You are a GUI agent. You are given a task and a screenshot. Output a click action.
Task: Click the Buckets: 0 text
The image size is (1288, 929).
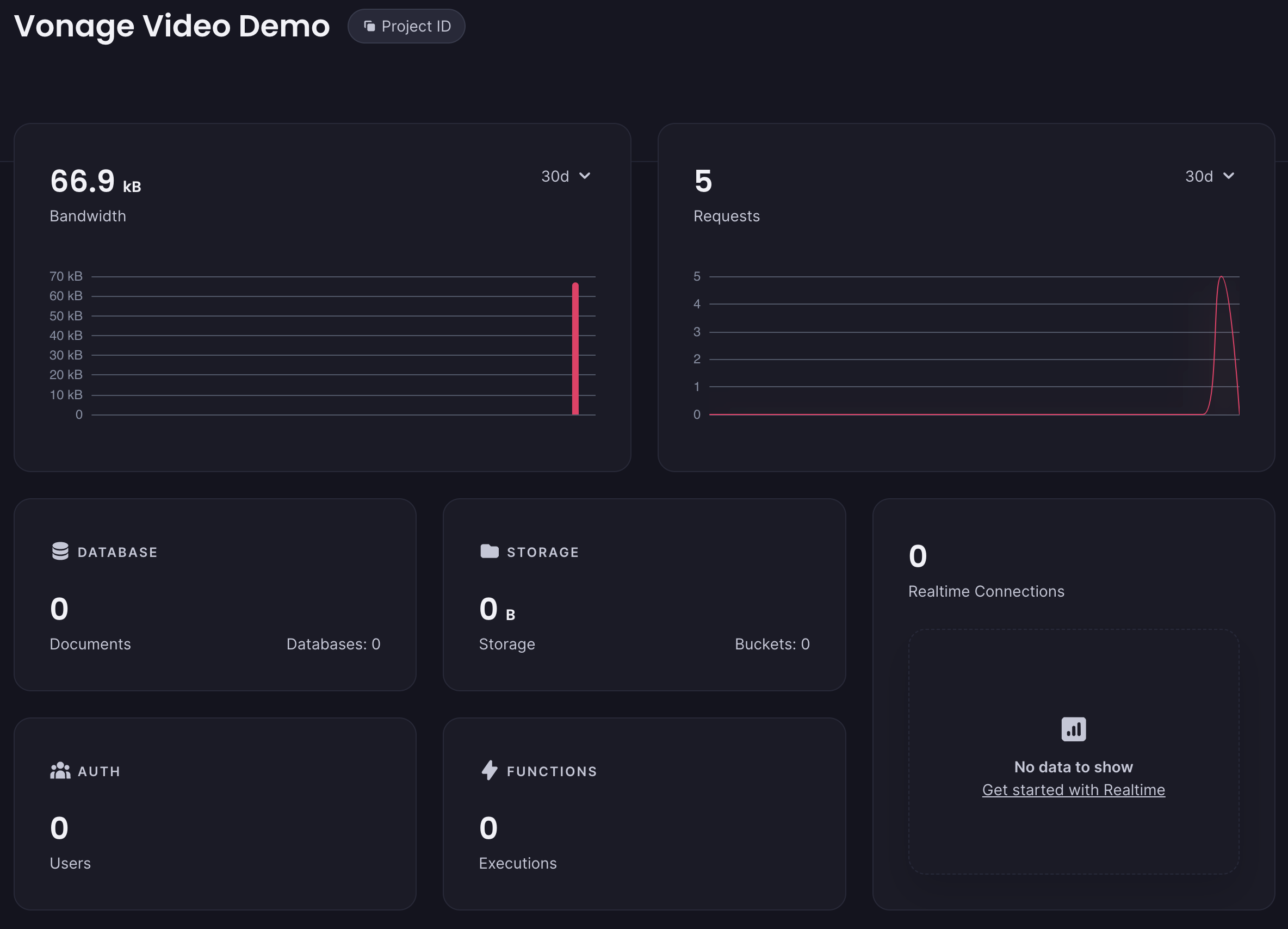(x=772, y=644)
